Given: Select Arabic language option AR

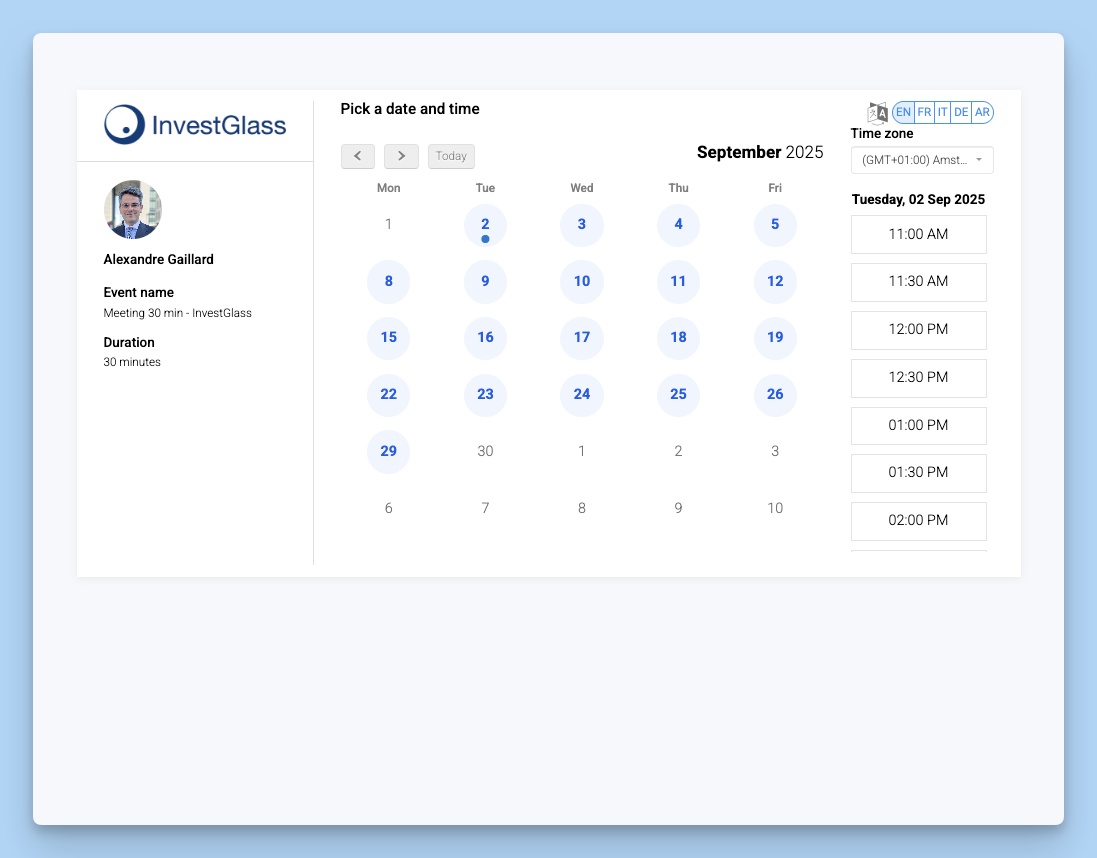Looking at the screenshot, I should click(x=982, y=113).
